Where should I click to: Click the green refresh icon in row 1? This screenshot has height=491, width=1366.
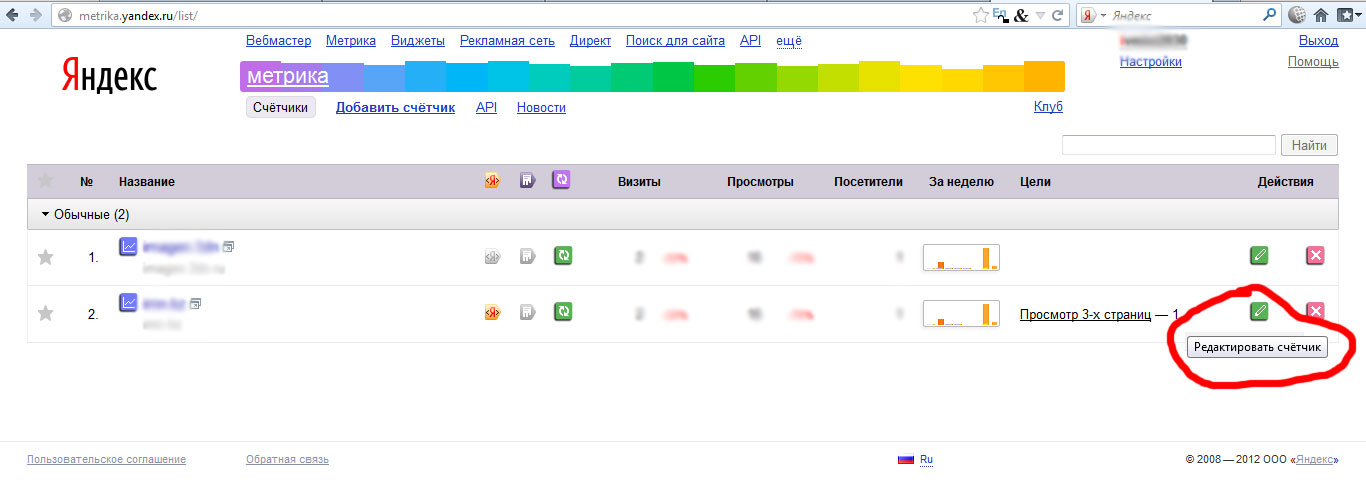point(563,256)
